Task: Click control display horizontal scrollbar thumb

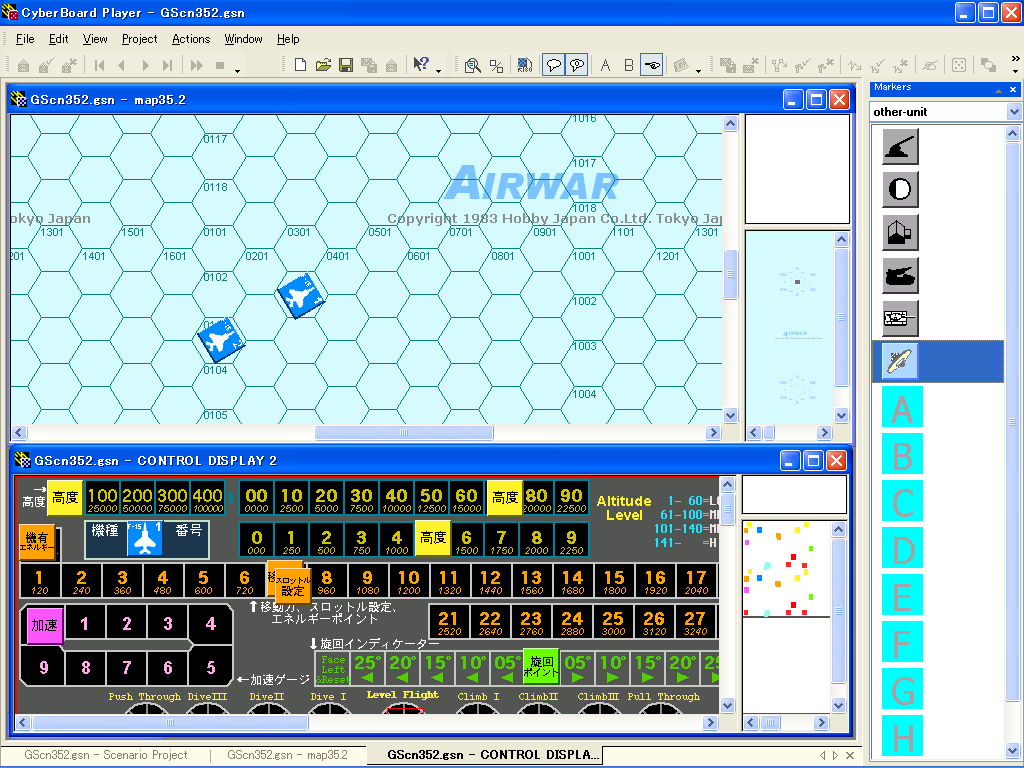Action: point(170,722)
